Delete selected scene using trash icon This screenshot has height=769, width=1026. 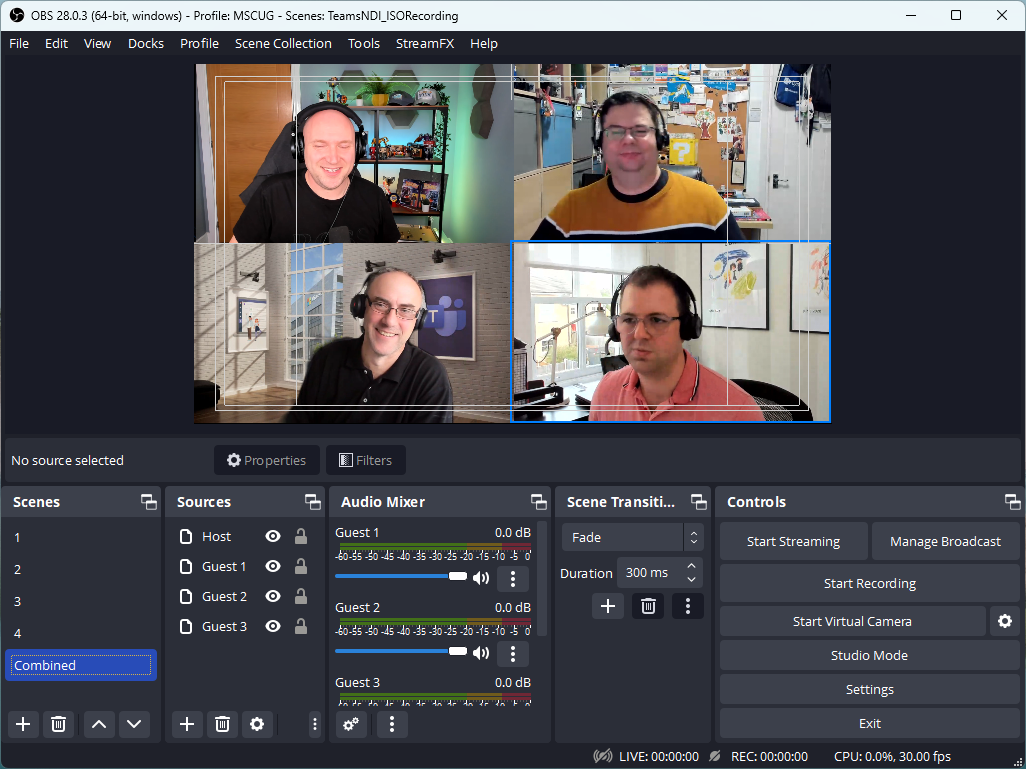[58, 724]
